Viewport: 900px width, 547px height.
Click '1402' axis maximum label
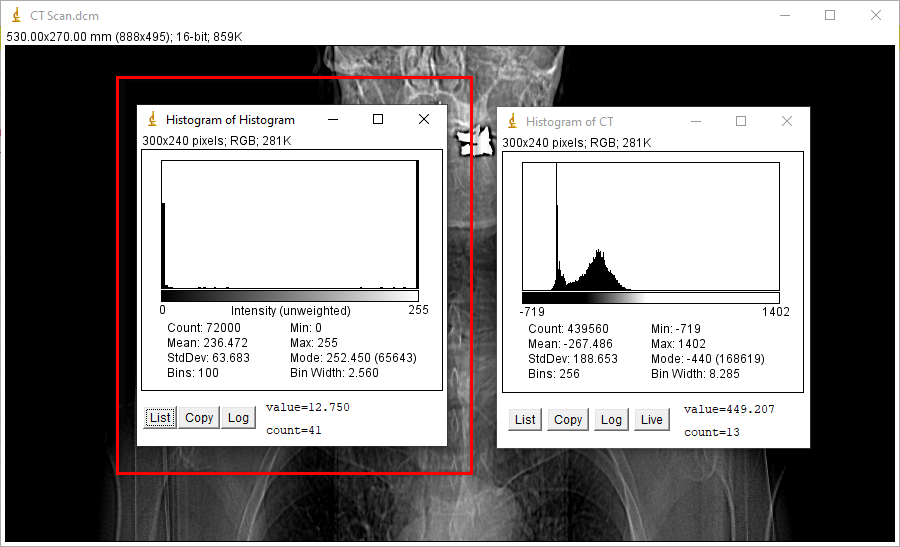[775, 312]
